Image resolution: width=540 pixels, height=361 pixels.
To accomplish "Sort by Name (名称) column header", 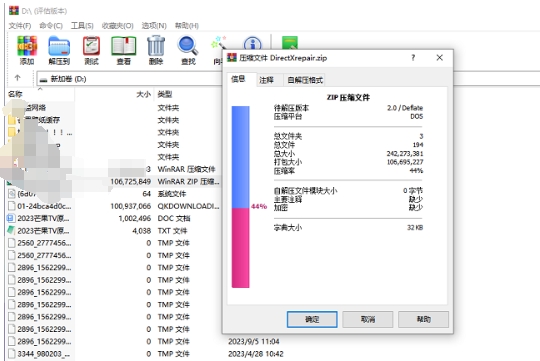I will [x=40, y=94].
